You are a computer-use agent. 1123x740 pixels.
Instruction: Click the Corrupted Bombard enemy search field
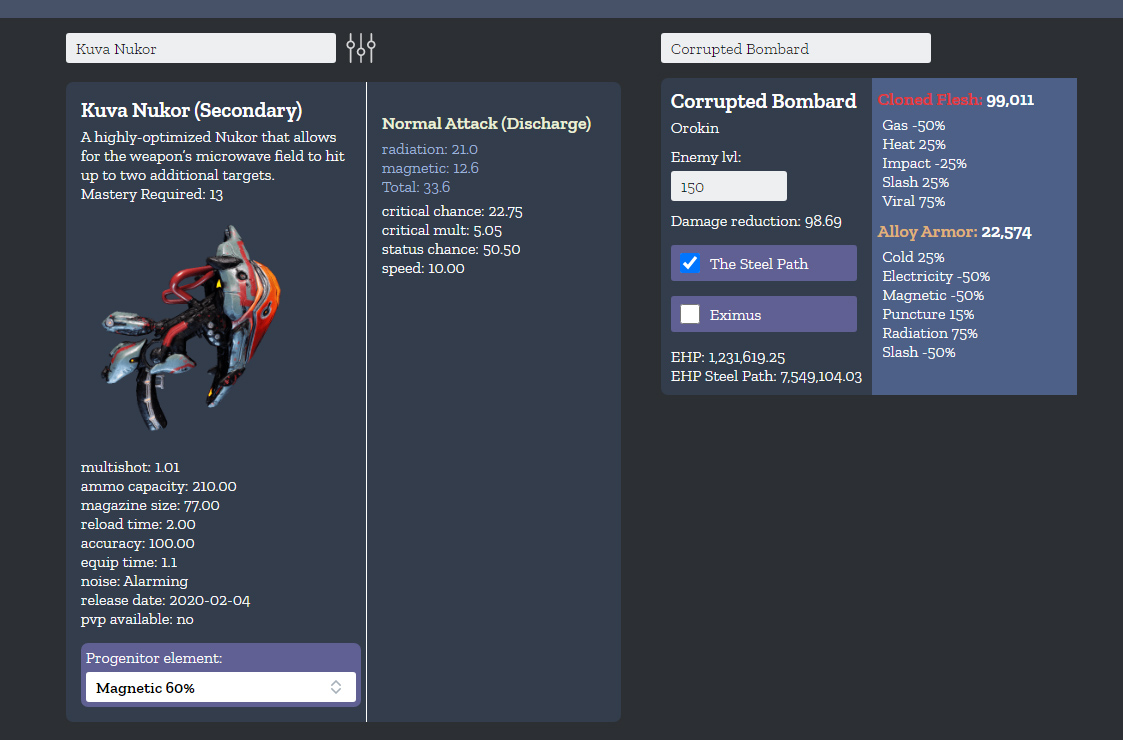tap(796, 48)
